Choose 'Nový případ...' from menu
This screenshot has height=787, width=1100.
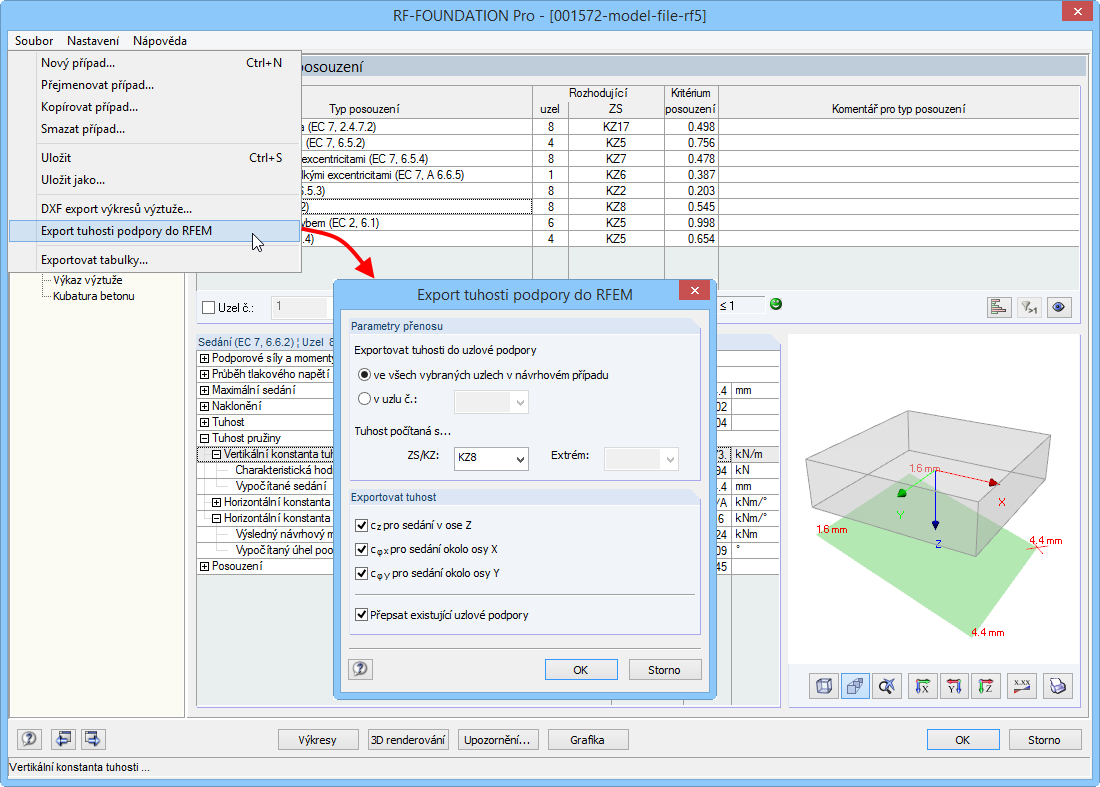155,63
